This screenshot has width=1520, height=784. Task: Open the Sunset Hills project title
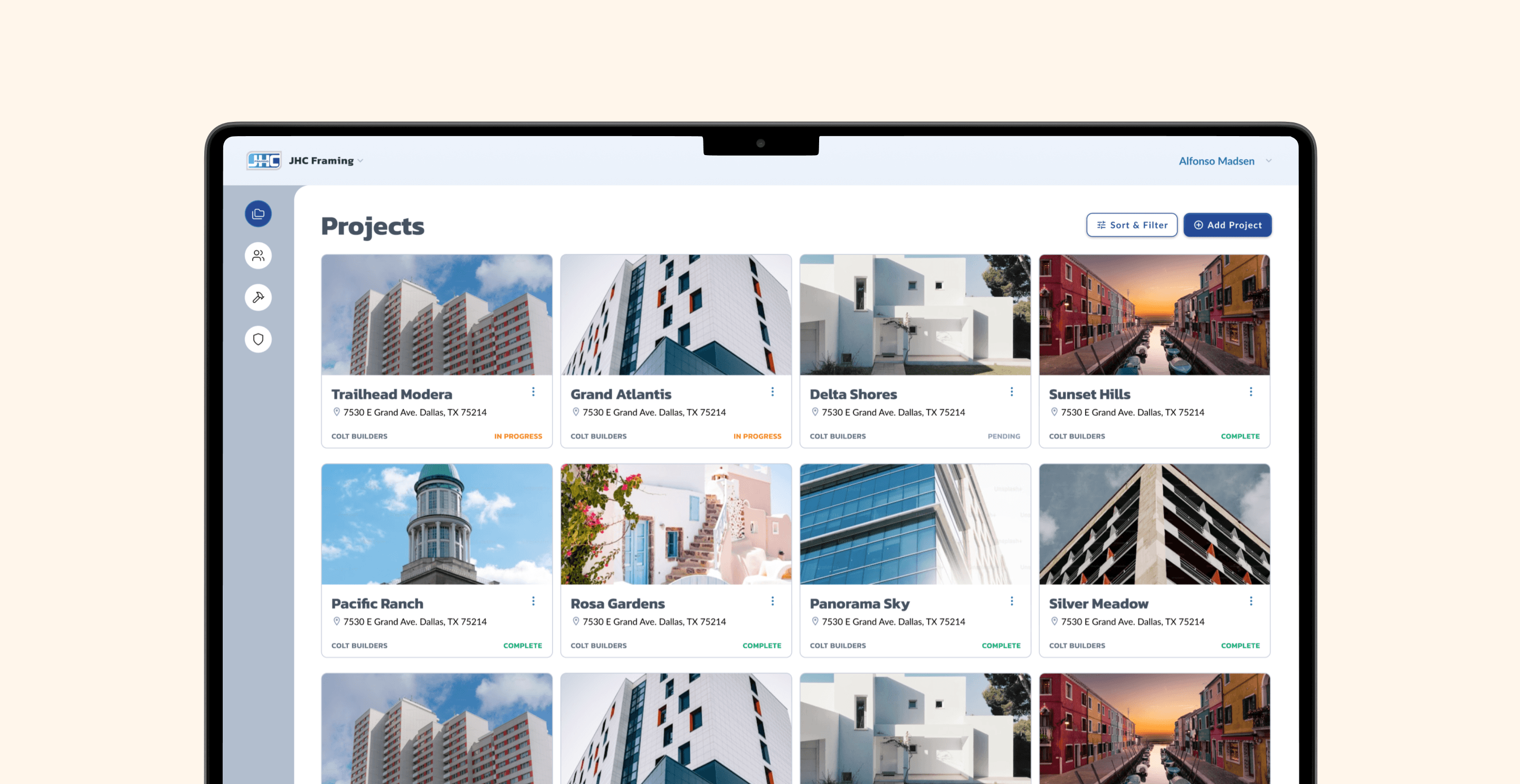pos(1089,394)
